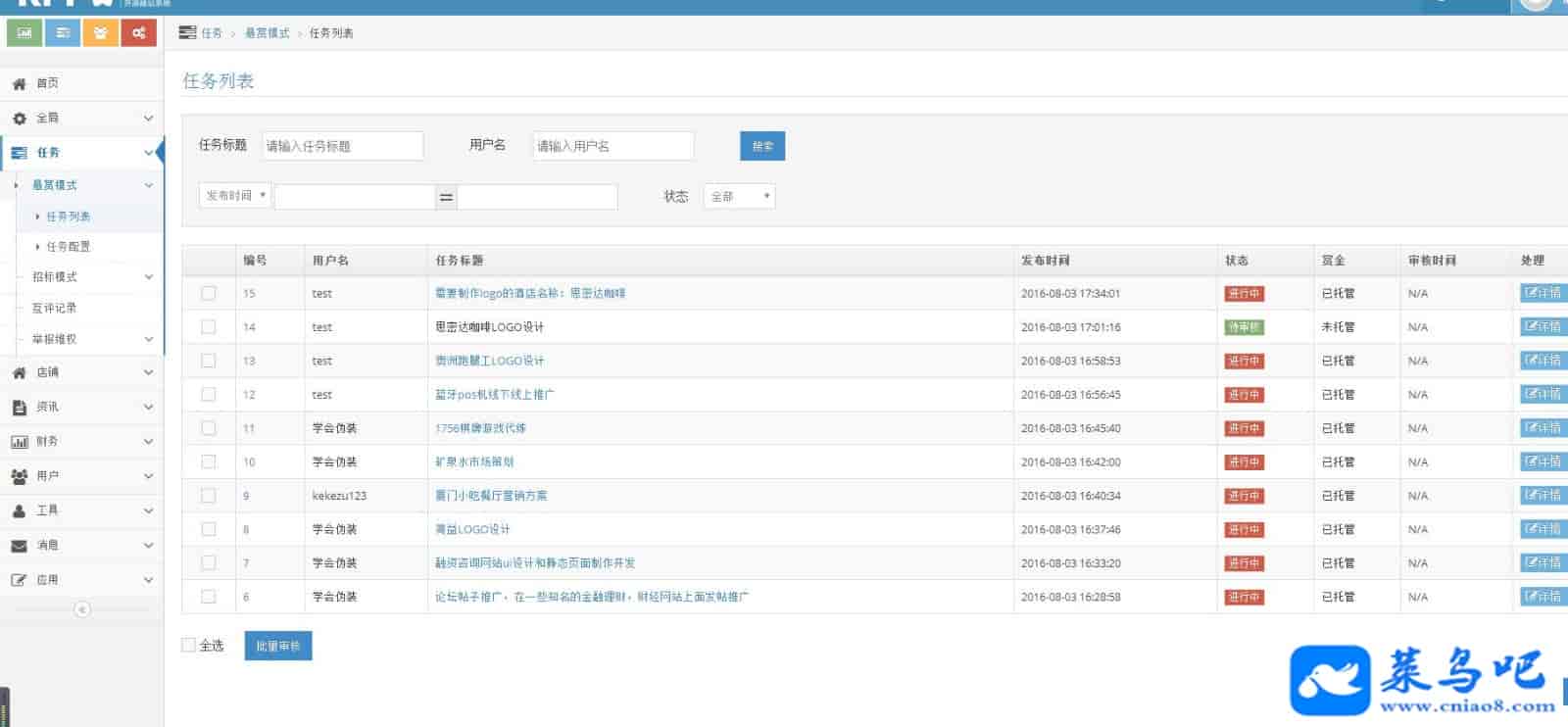Select 互评记录 in the sidebar
The height and width of the screenshot is (727, 1568).
click(x=54, y=309)
